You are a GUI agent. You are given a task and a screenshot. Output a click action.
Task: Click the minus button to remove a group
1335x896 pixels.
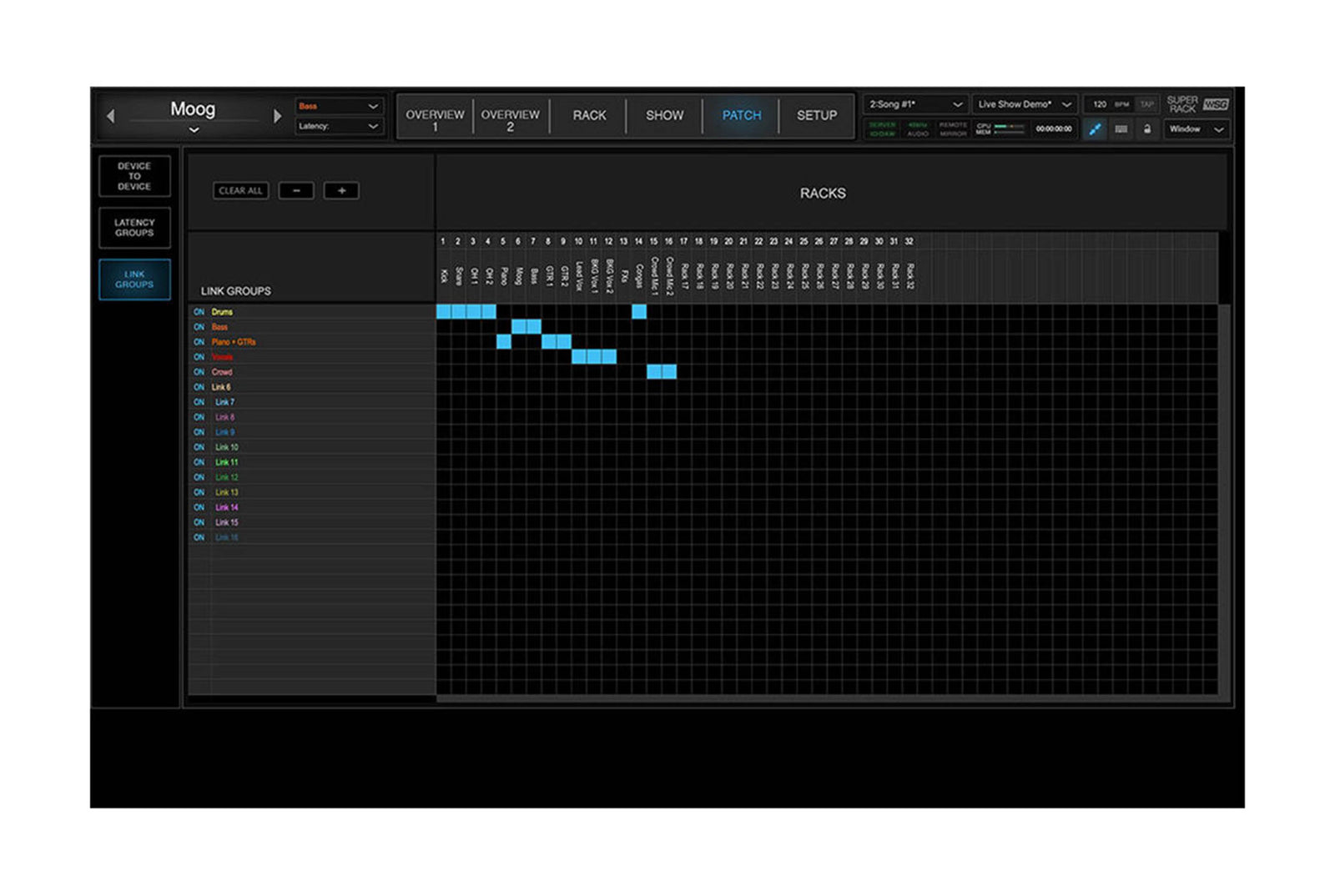coord(296,191)
